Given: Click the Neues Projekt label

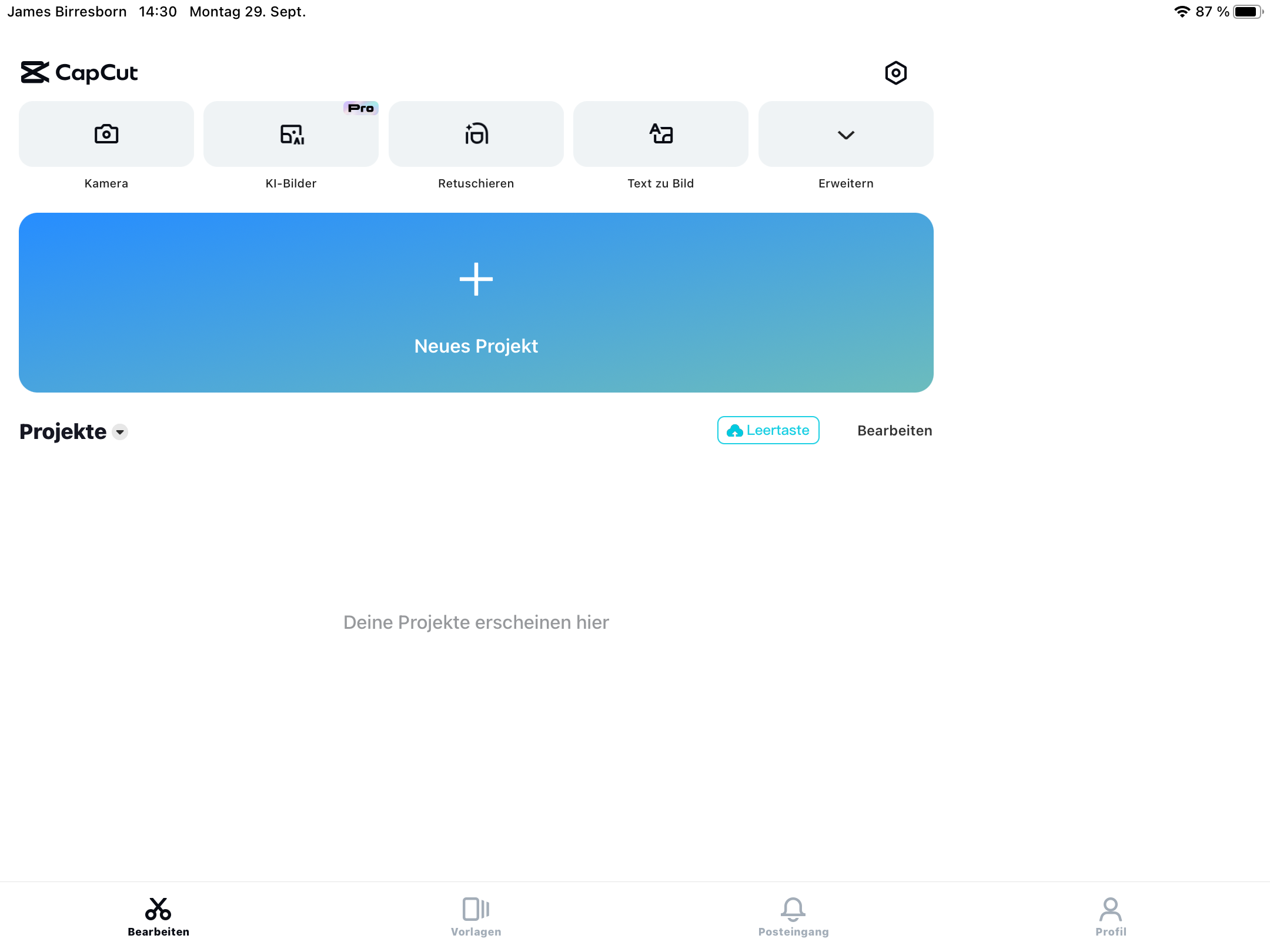Looking at the screenshot, I should pos(476,346).
